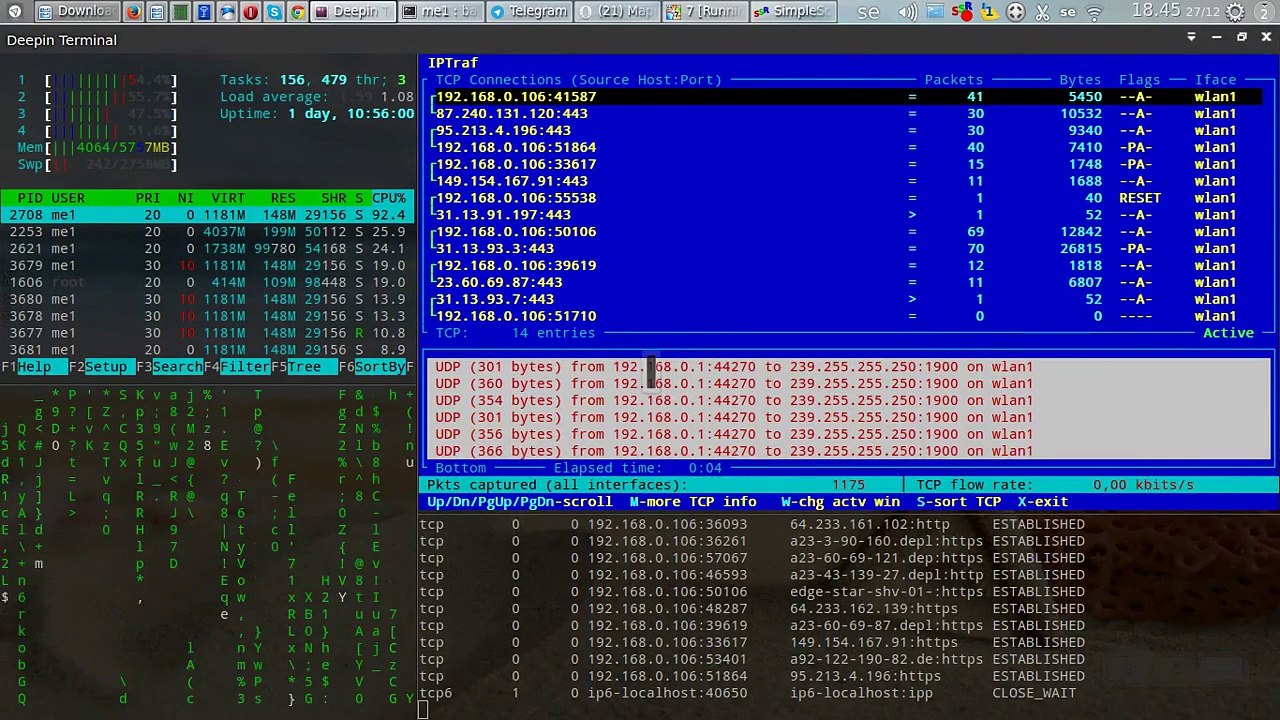
Task: Sort htop by CPU% column header
Action: coord(389,198)
